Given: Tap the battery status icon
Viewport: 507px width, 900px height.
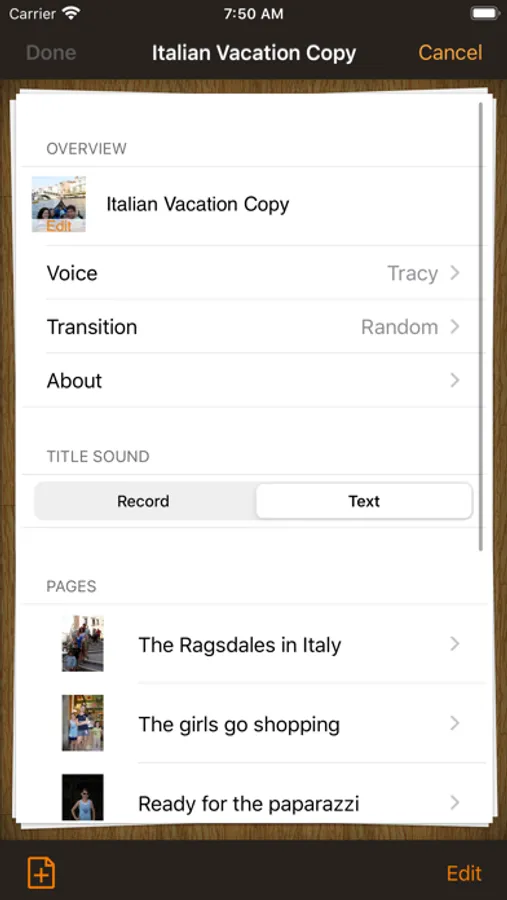Looking at the screenshot, I should pyautogui.click(x=485, y=14).
